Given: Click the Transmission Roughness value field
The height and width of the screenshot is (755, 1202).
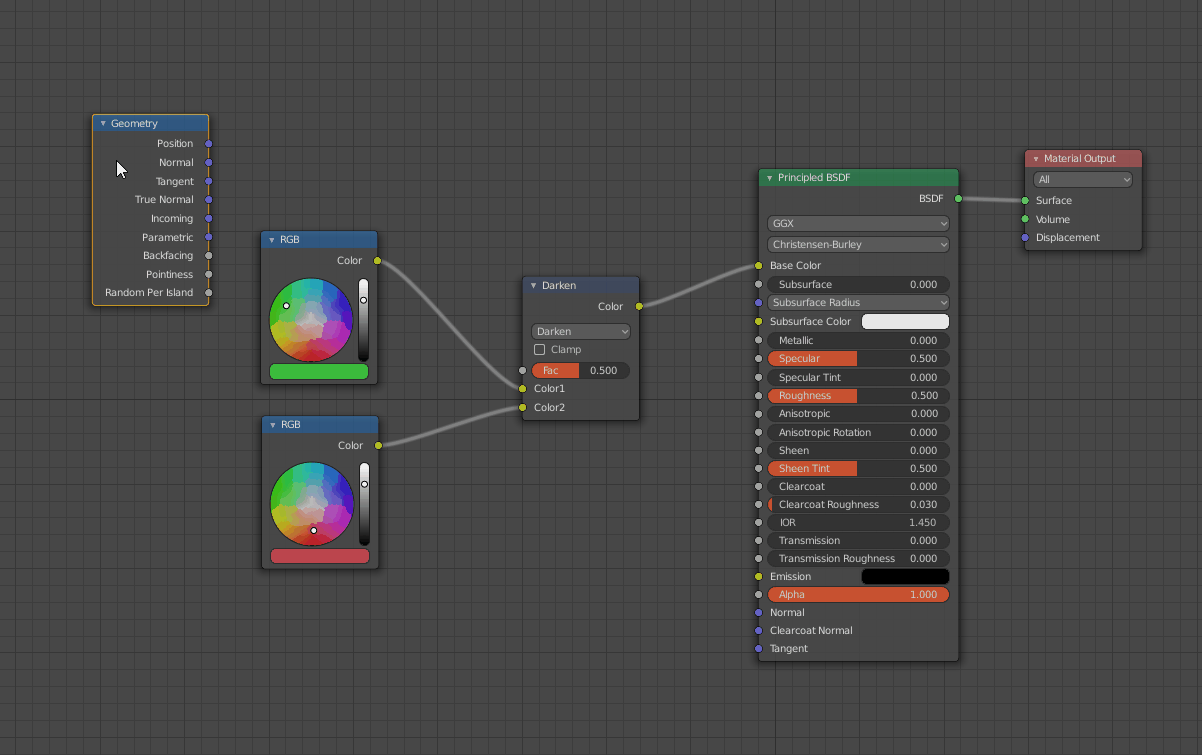Looking at the screenshot, I should [x=858, y=559].
